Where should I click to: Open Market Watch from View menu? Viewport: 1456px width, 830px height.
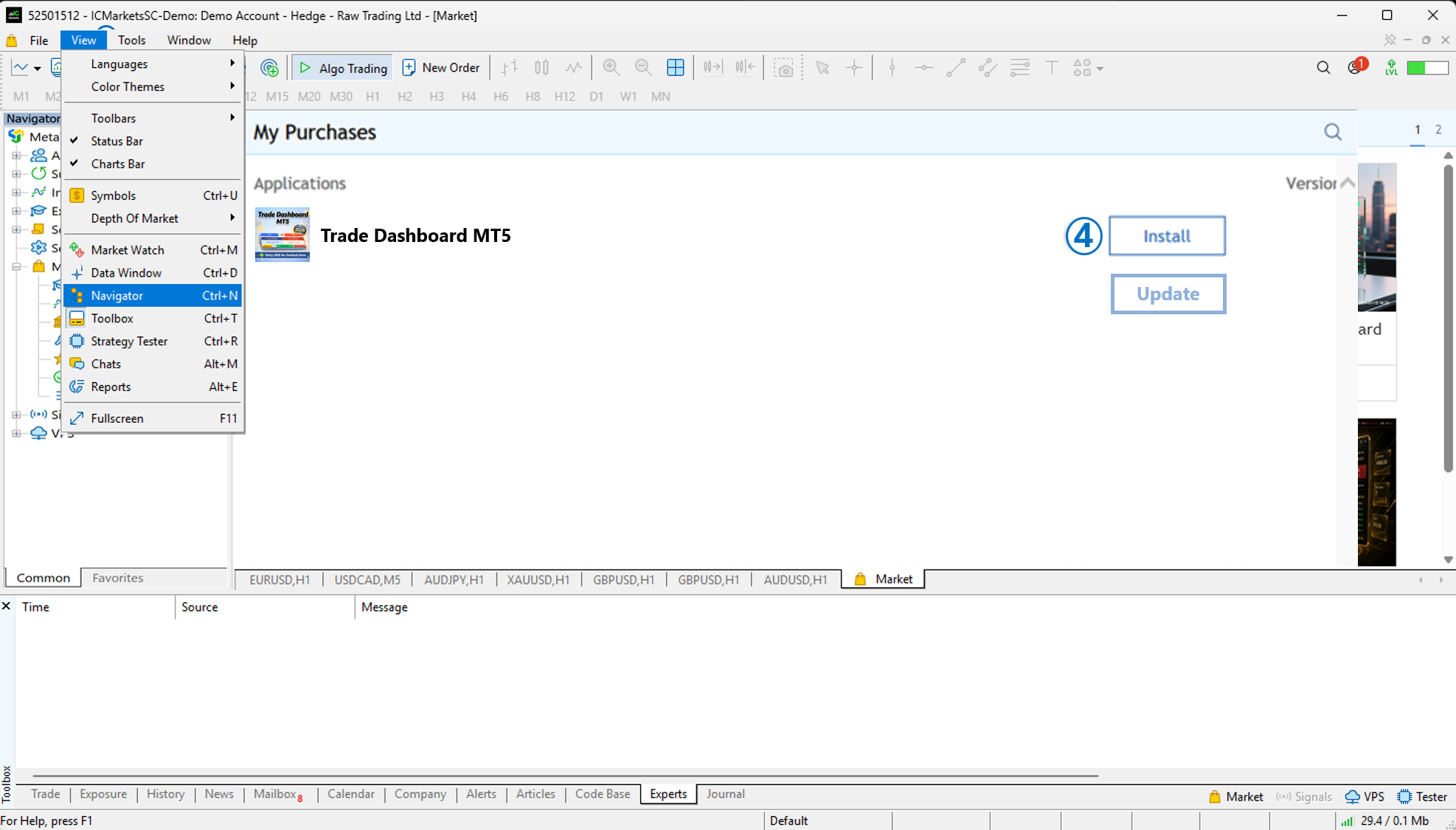click(x=153, y=250)
